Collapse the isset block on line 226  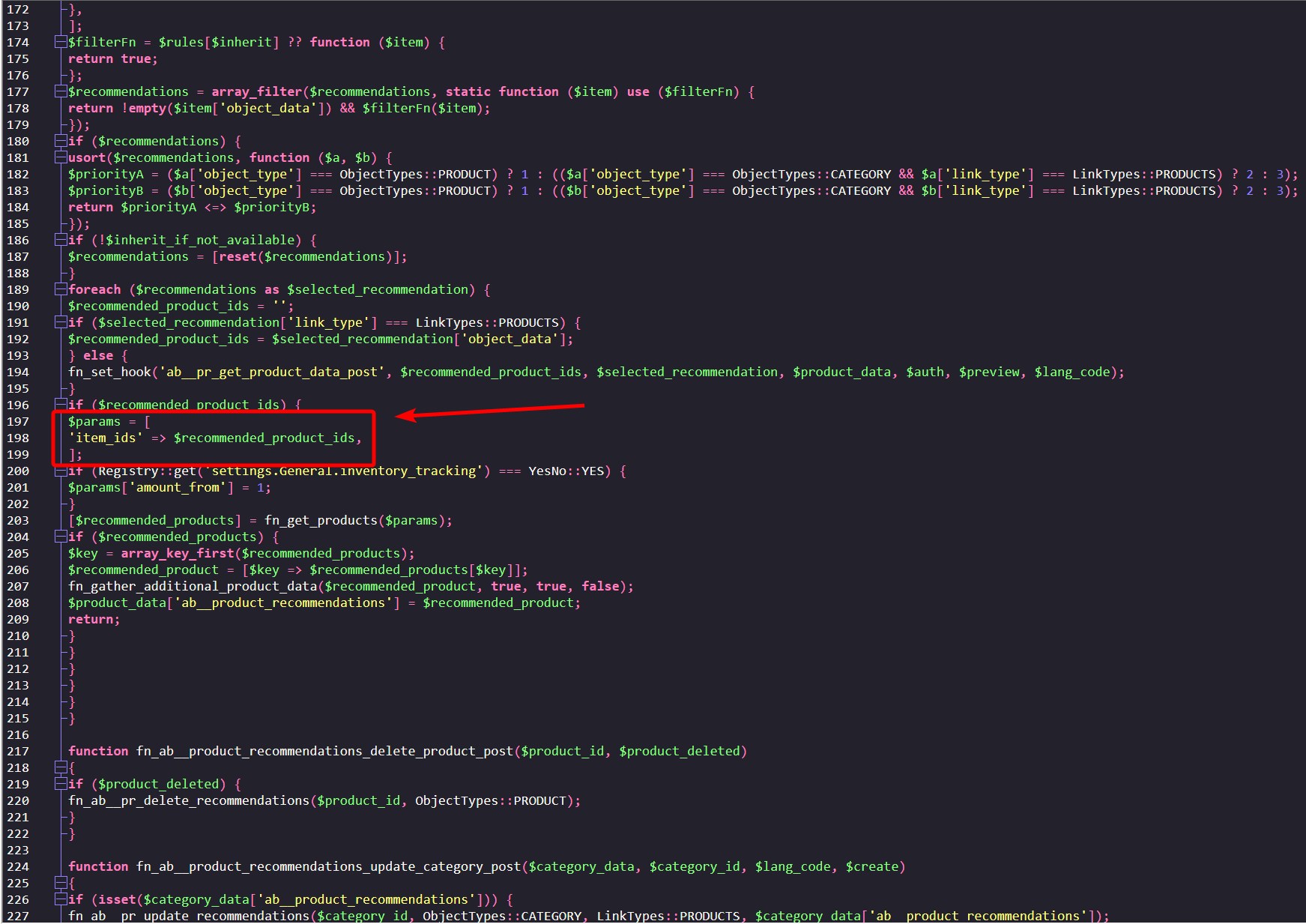pos(60,900)
